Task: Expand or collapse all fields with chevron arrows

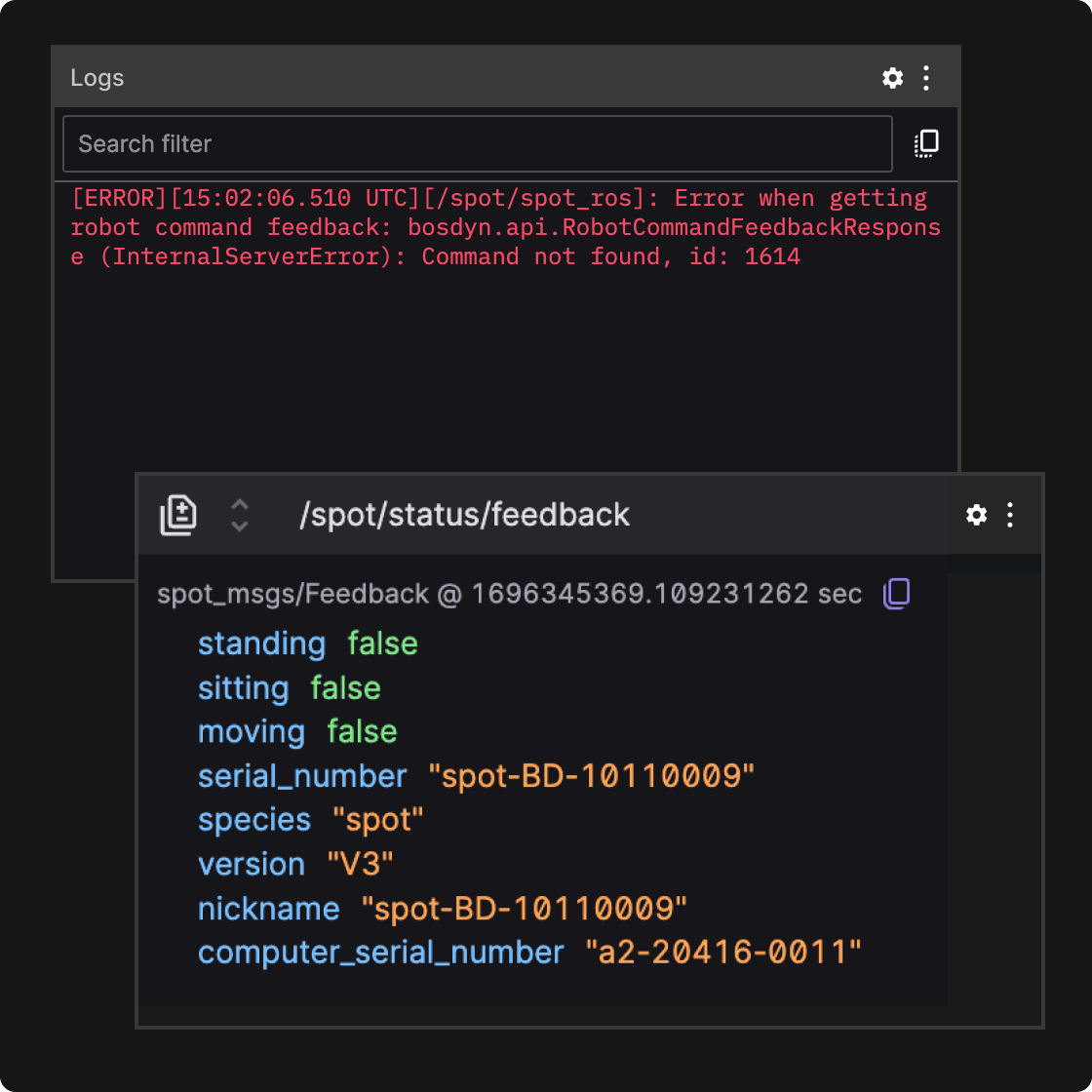Action: pyautogui.click(x=239, y=515)
